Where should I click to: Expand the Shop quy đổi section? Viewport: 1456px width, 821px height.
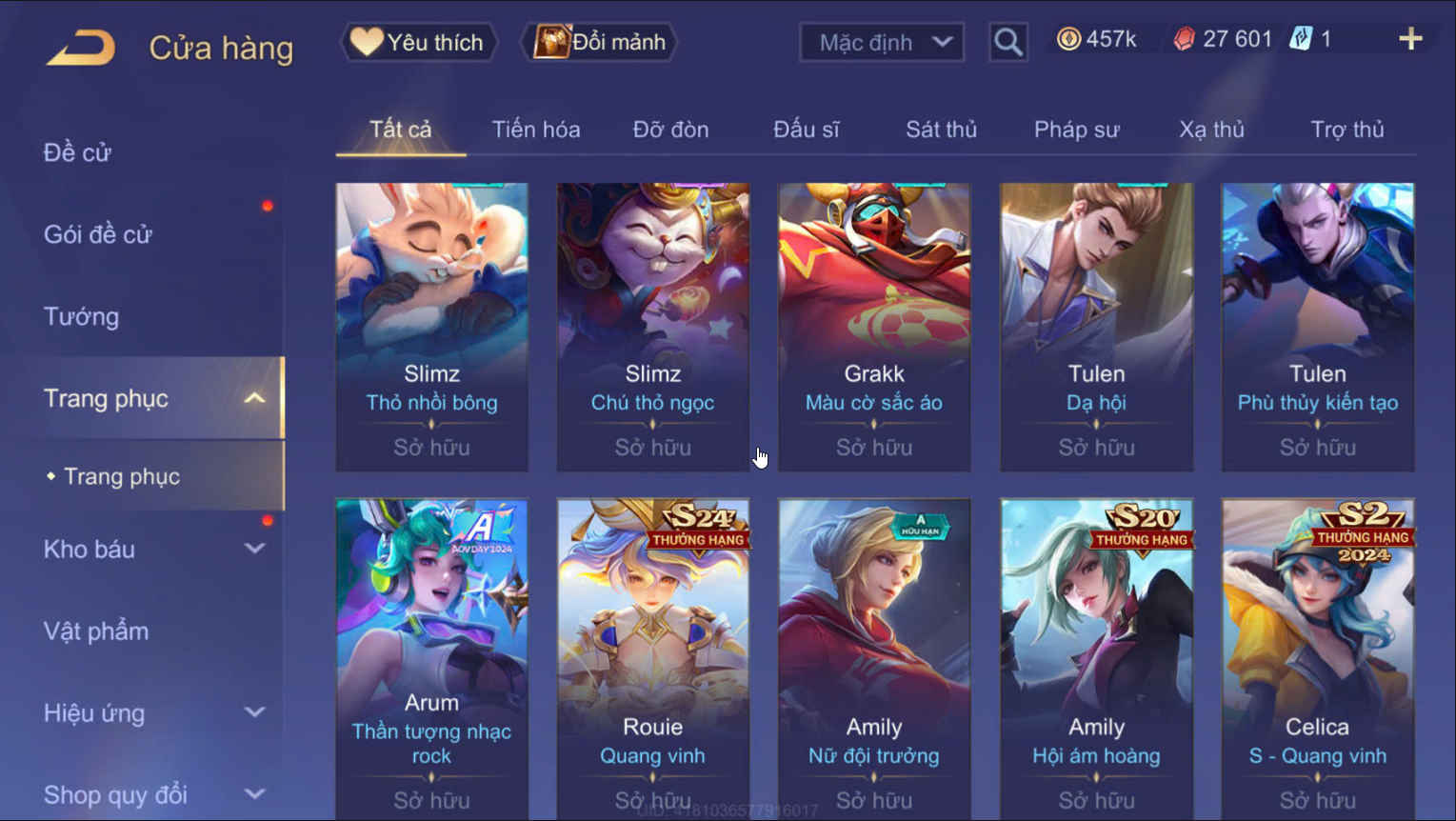(x=254, y=794)
